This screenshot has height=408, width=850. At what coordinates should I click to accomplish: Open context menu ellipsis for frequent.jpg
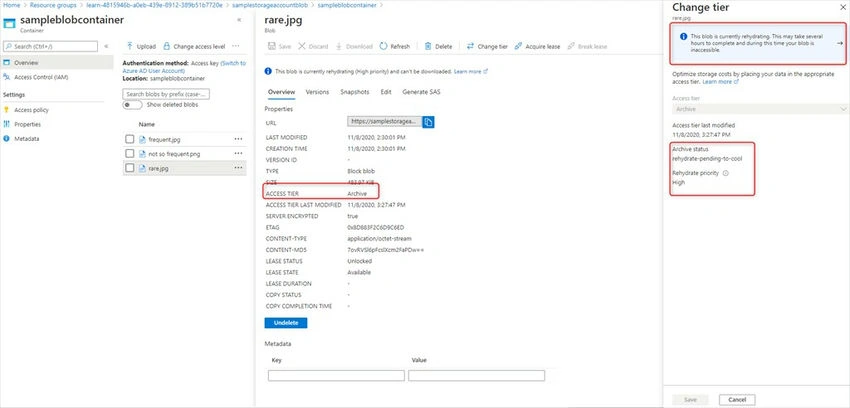pyautogui.click(x=238, y=139)
